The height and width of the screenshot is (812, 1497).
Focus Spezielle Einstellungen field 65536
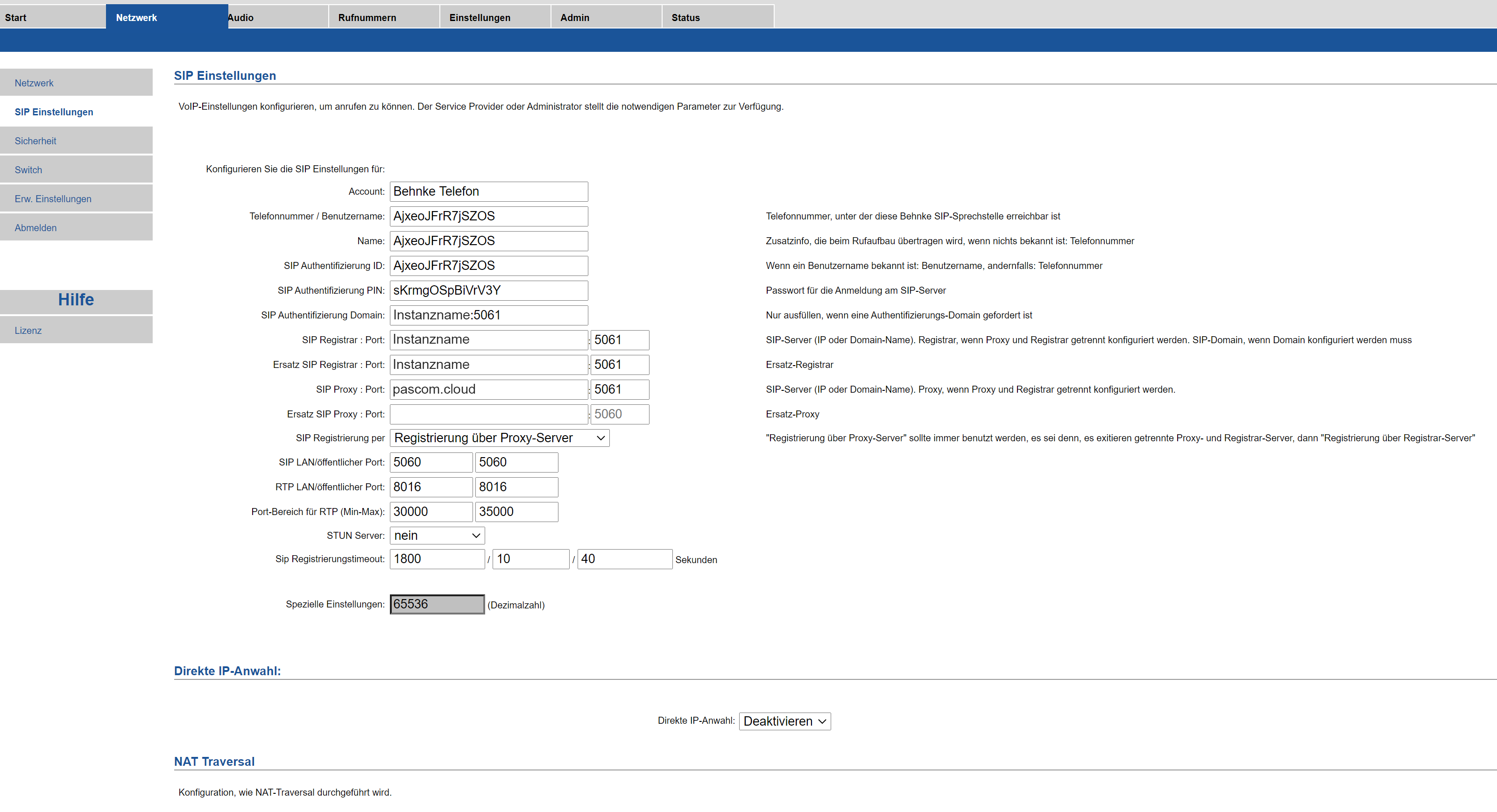(437, 604)
